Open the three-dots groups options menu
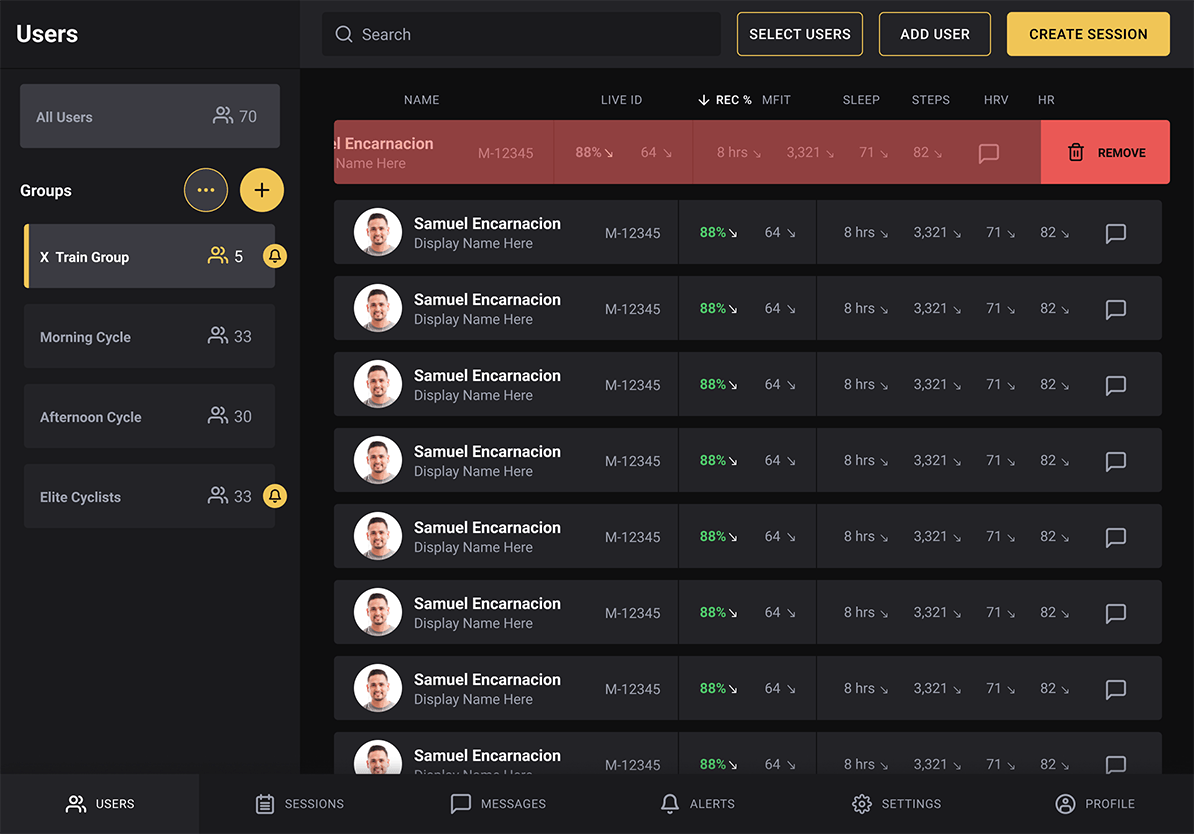 [206, 190]
